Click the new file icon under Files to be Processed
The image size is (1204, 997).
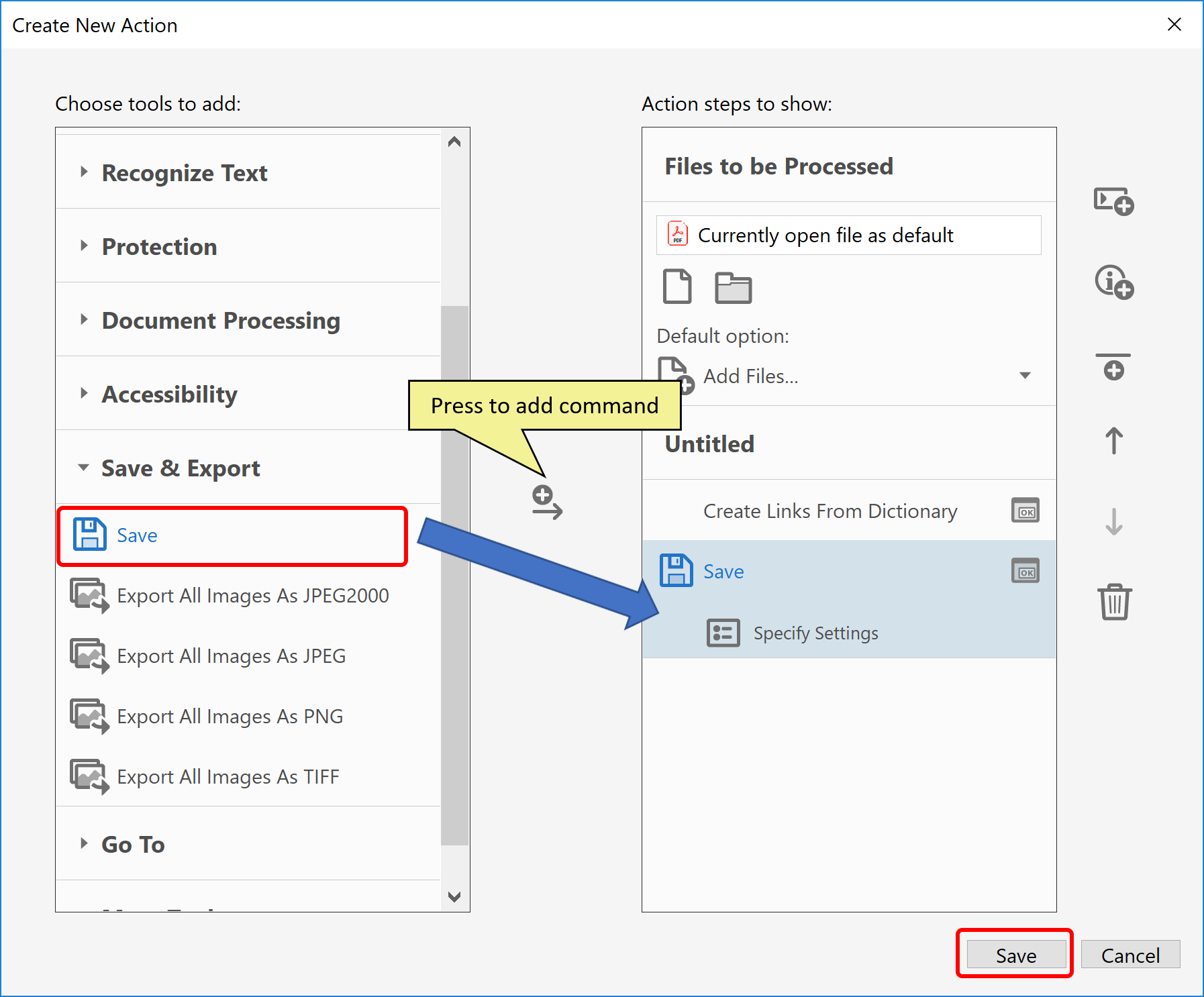(676, 287)
